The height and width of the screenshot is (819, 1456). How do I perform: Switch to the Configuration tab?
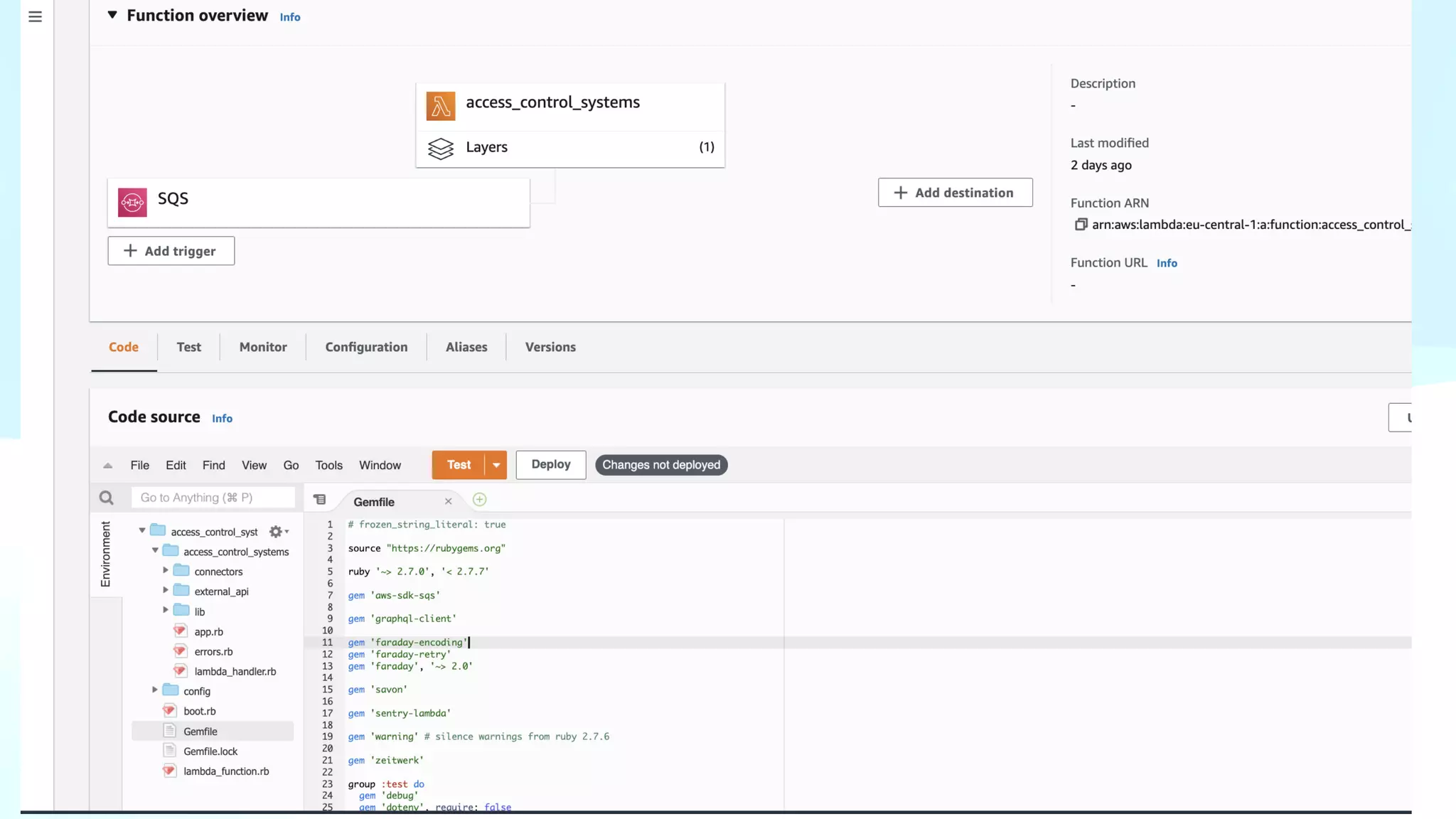[x=366, y=347]
